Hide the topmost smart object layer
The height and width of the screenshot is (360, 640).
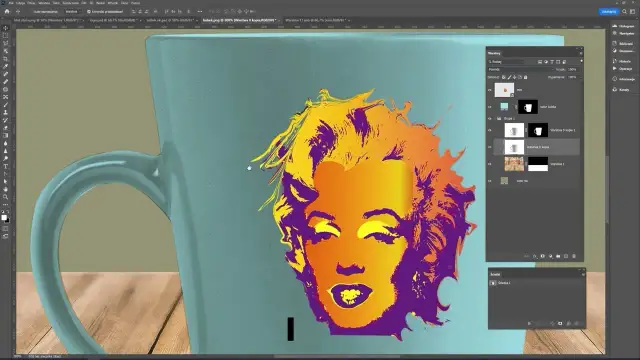tap(490, 90)
